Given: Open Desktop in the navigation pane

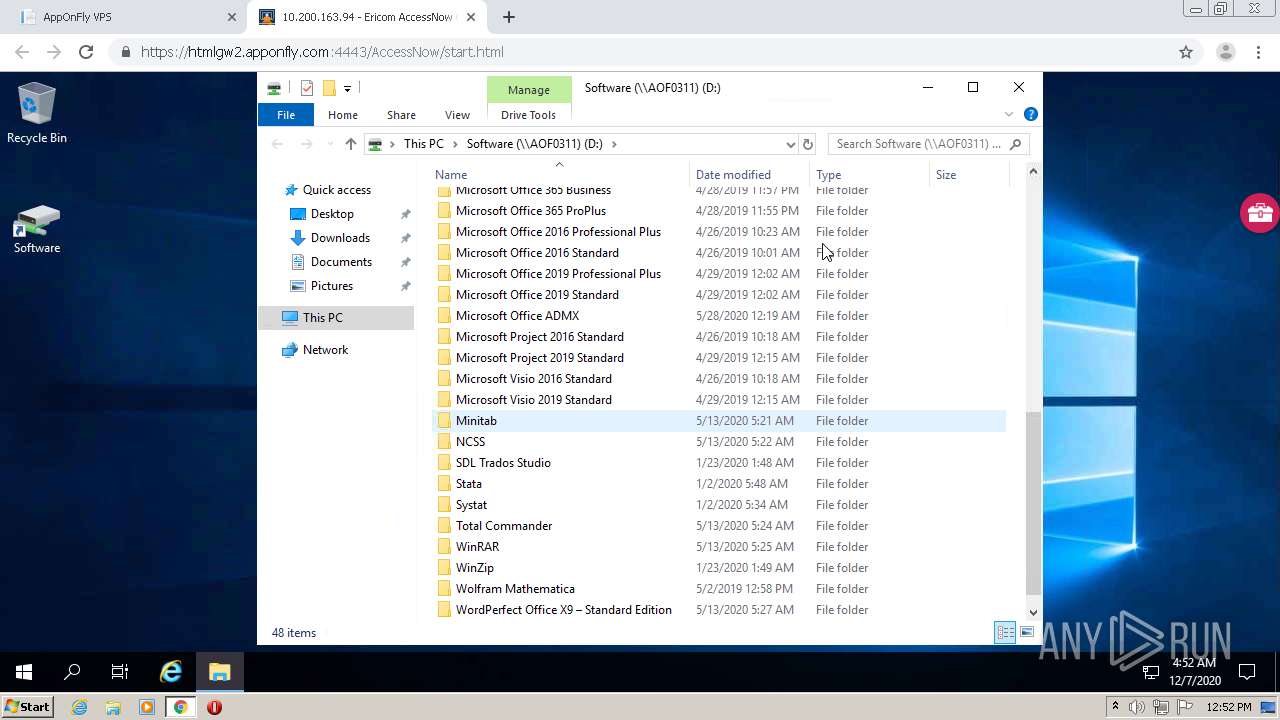Looking at the screenshot, I should (332, 214).
